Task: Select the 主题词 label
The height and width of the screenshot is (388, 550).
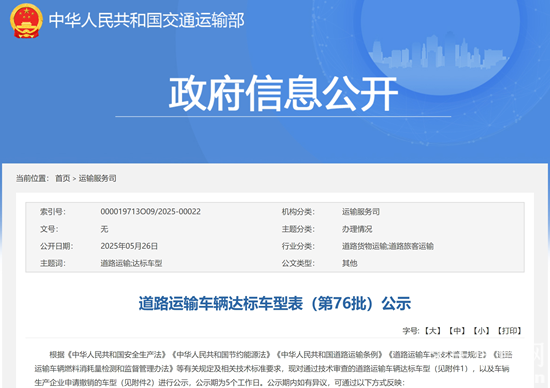Action: [x=53, y=263]
